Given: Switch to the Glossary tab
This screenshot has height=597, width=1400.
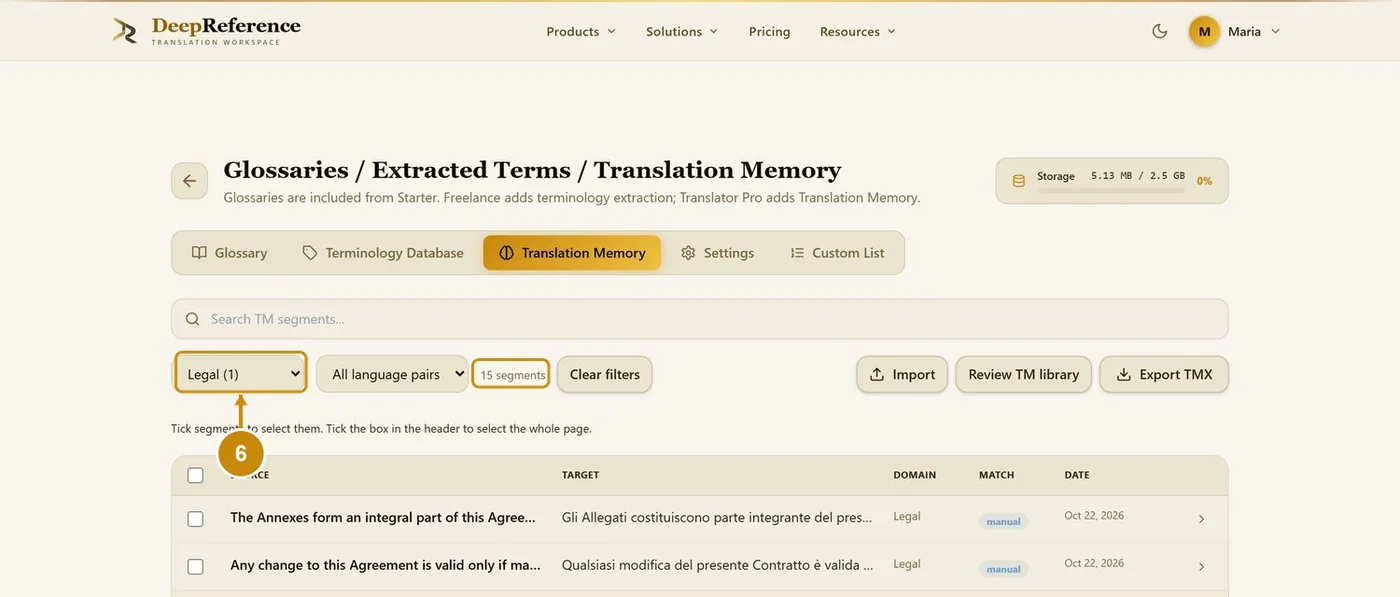Looking at the screenshot, I should [x=230, y=253].
